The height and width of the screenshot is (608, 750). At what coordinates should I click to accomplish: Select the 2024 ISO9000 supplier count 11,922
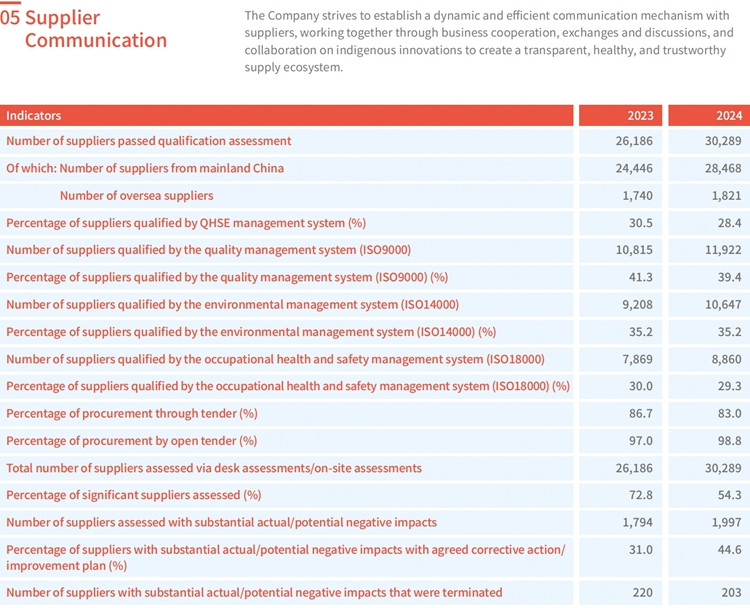pyautogui.click(x=722, y=249)
